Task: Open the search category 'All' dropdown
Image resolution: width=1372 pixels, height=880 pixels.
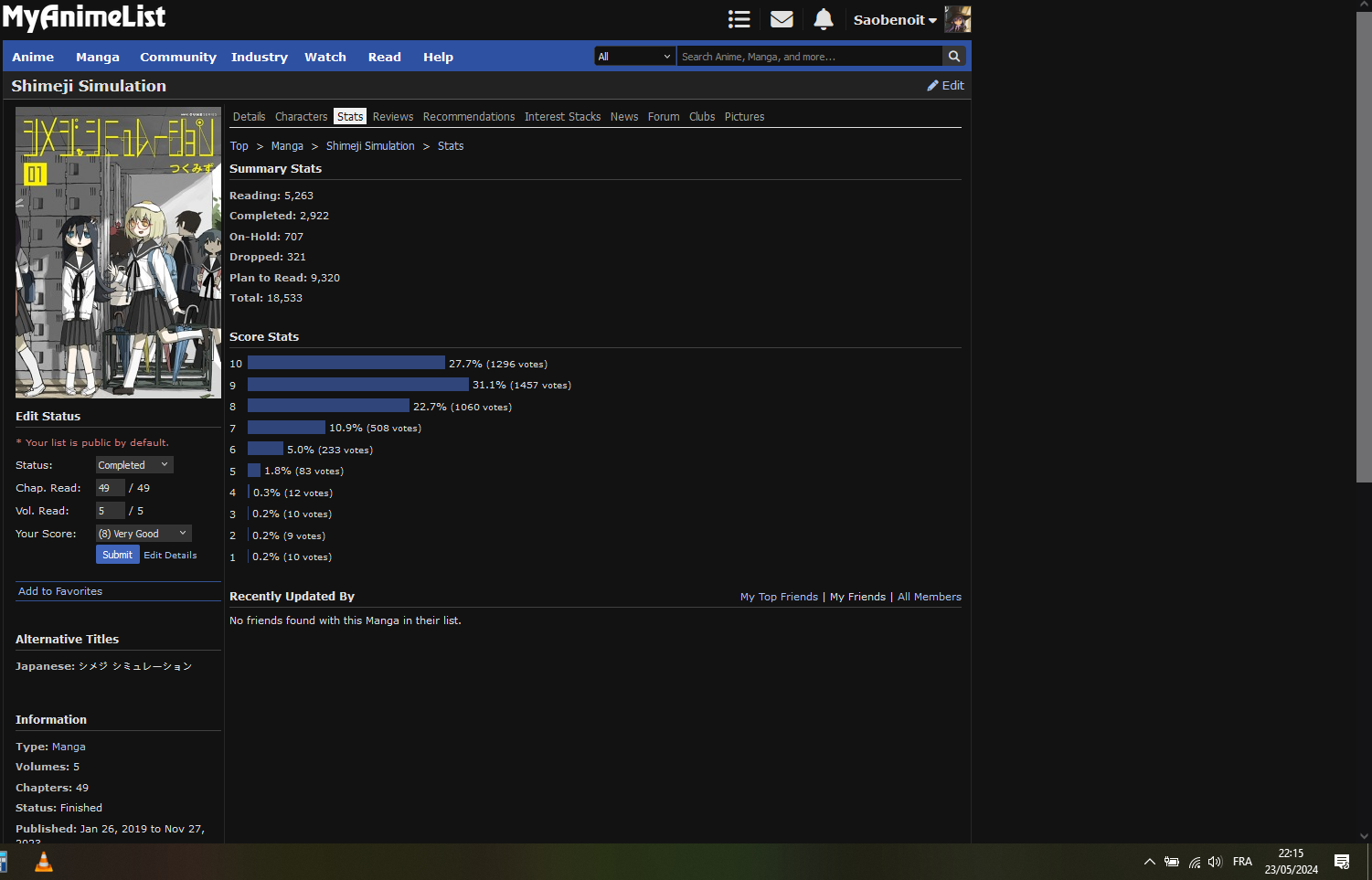Action: 635,57
